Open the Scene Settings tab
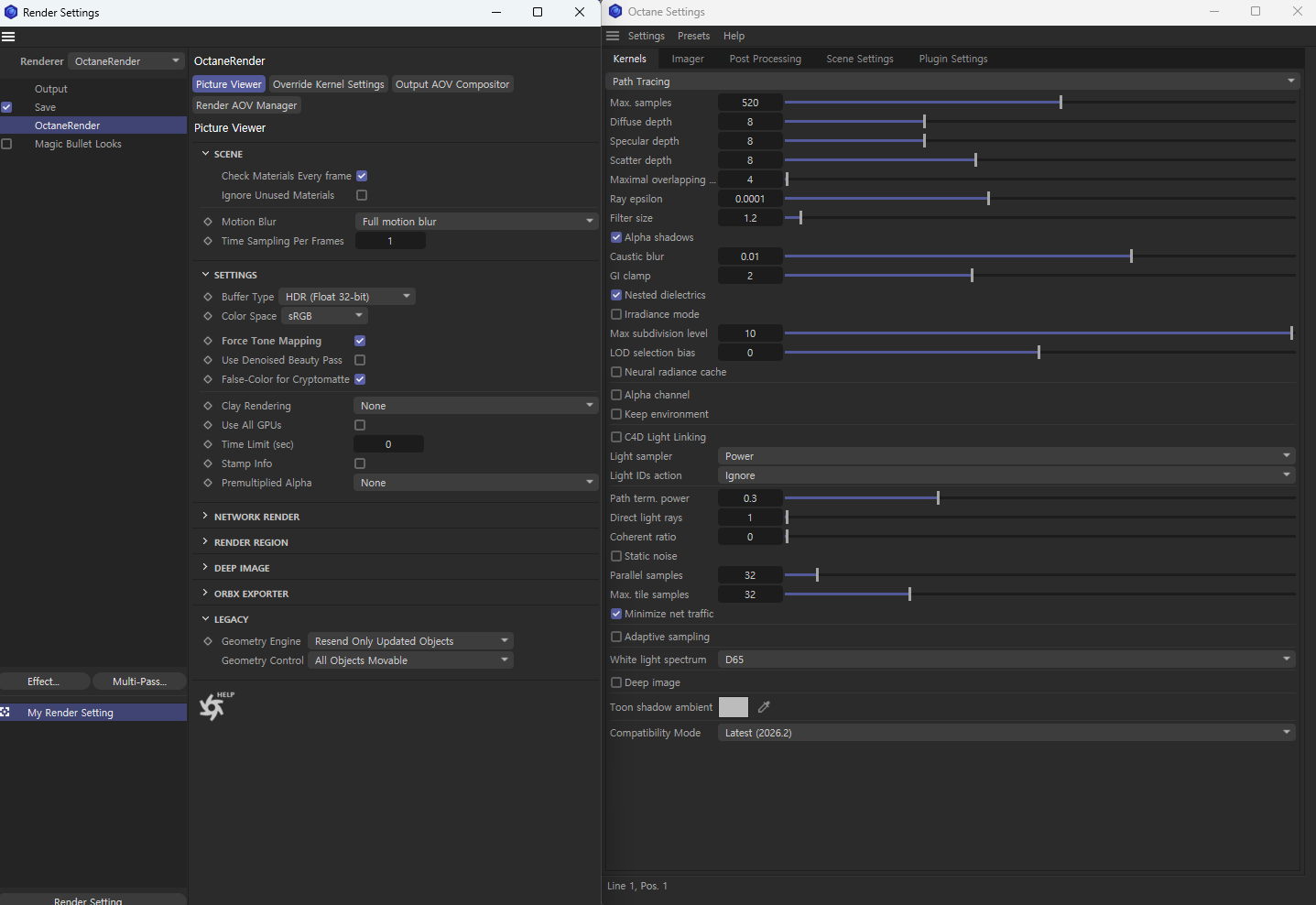The height and width of the screenshot is (905, 1316). click(860, 59)
